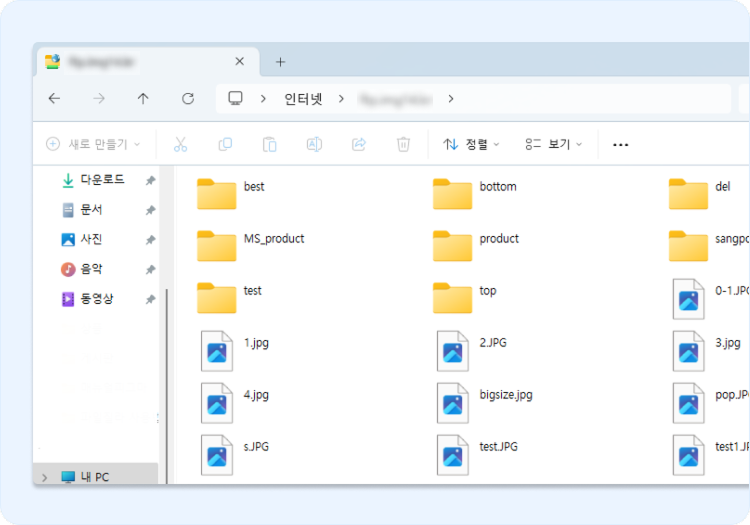Viewport: 750px width, 525px height.
Task: Expand the 새로 만들기 menu
Action: click(94, 144)
